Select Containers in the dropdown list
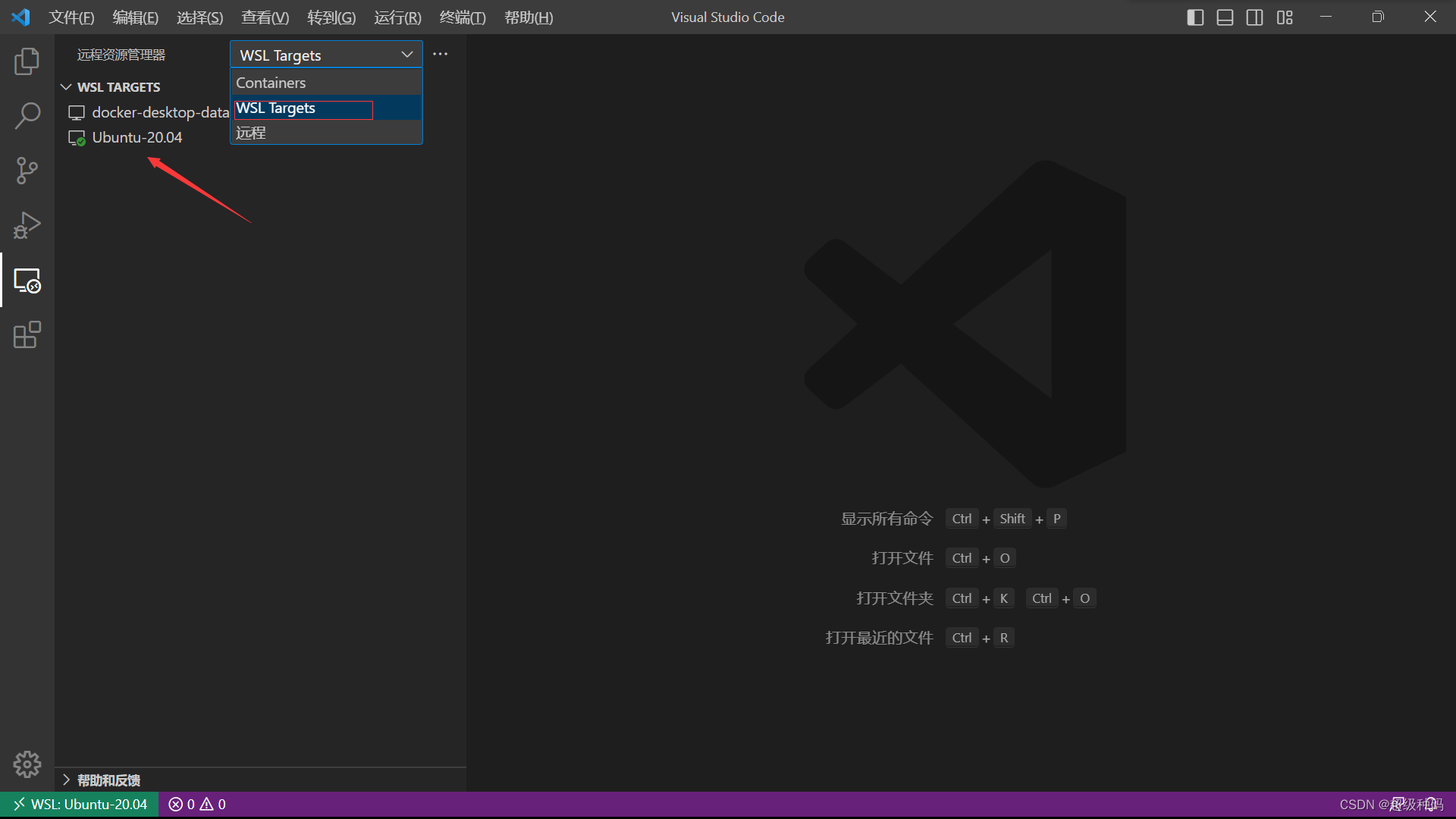1456x819 pixels. (x=271, y=83)
